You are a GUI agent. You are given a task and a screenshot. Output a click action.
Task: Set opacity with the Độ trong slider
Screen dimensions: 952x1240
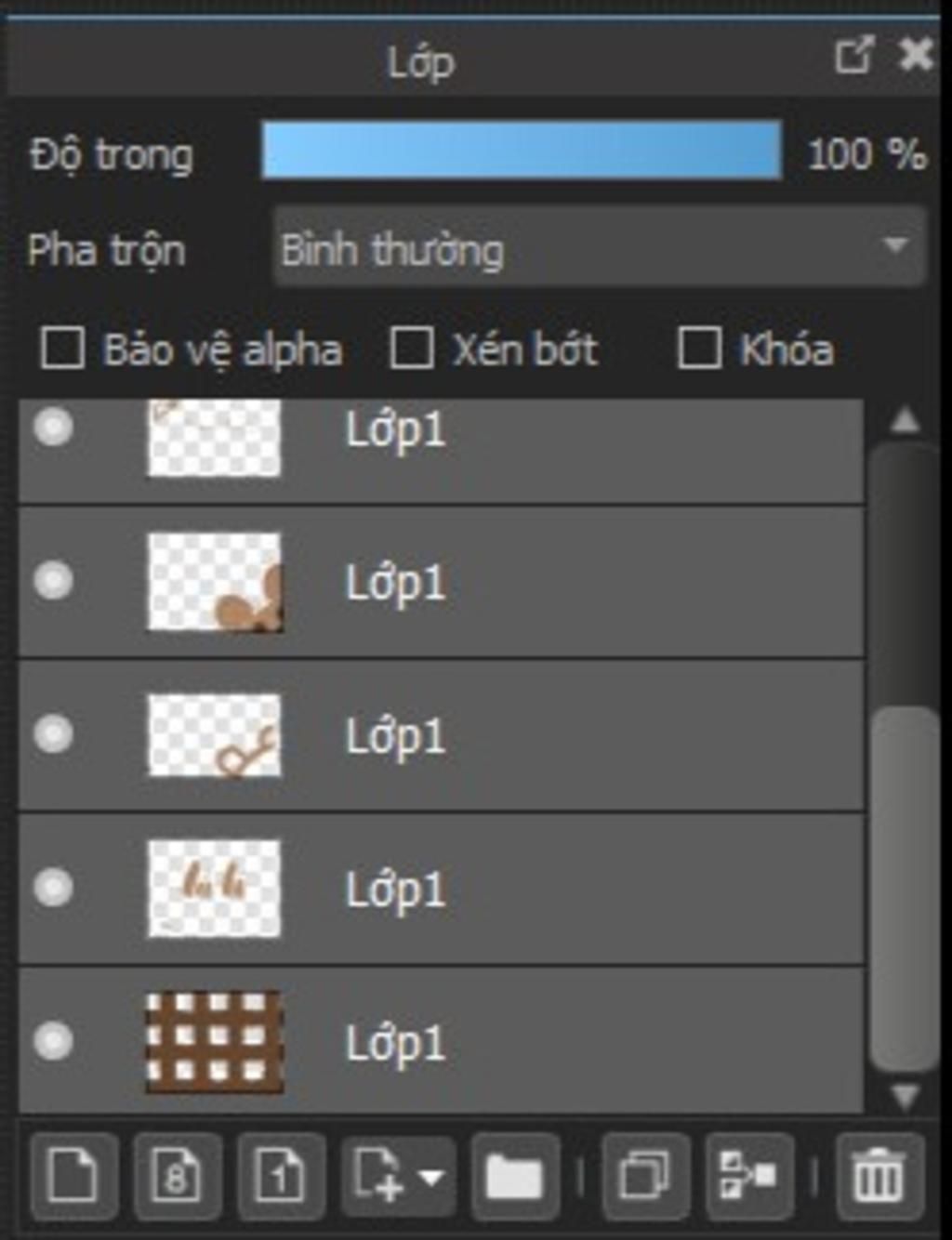point(522,150)
